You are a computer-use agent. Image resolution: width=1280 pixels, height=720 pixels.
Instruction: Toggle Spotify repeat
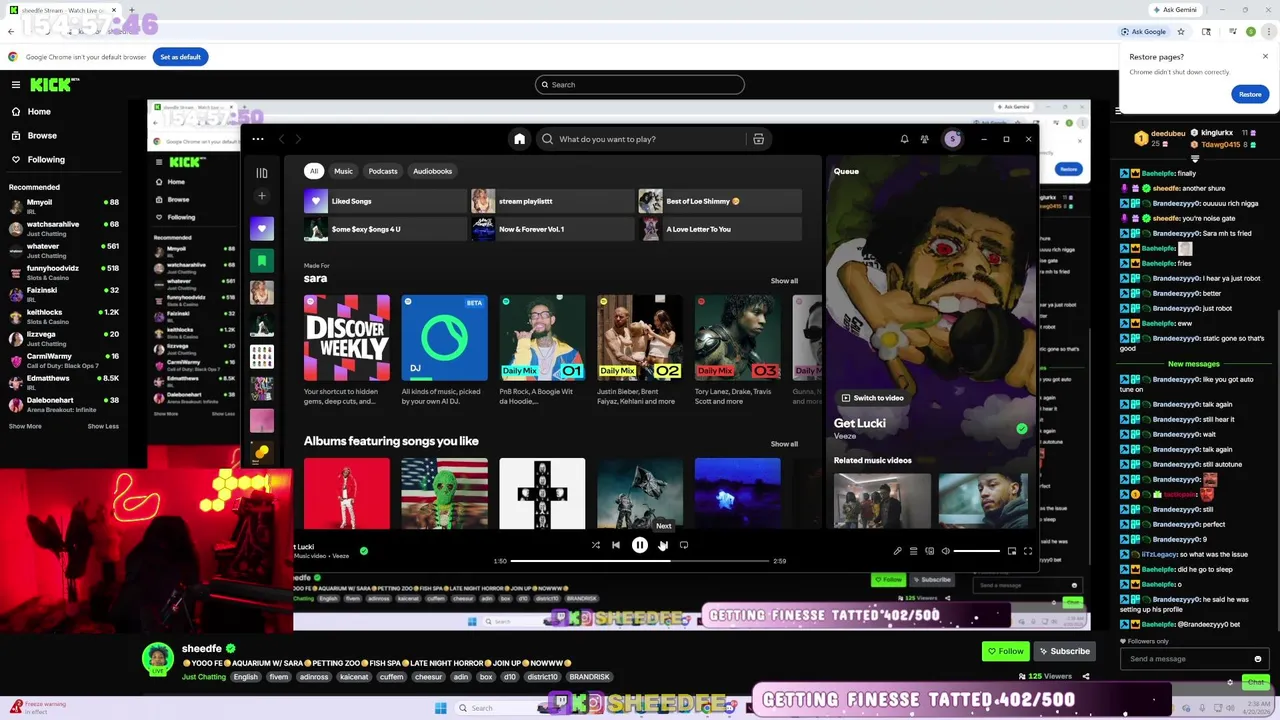(x=684, y=545)
